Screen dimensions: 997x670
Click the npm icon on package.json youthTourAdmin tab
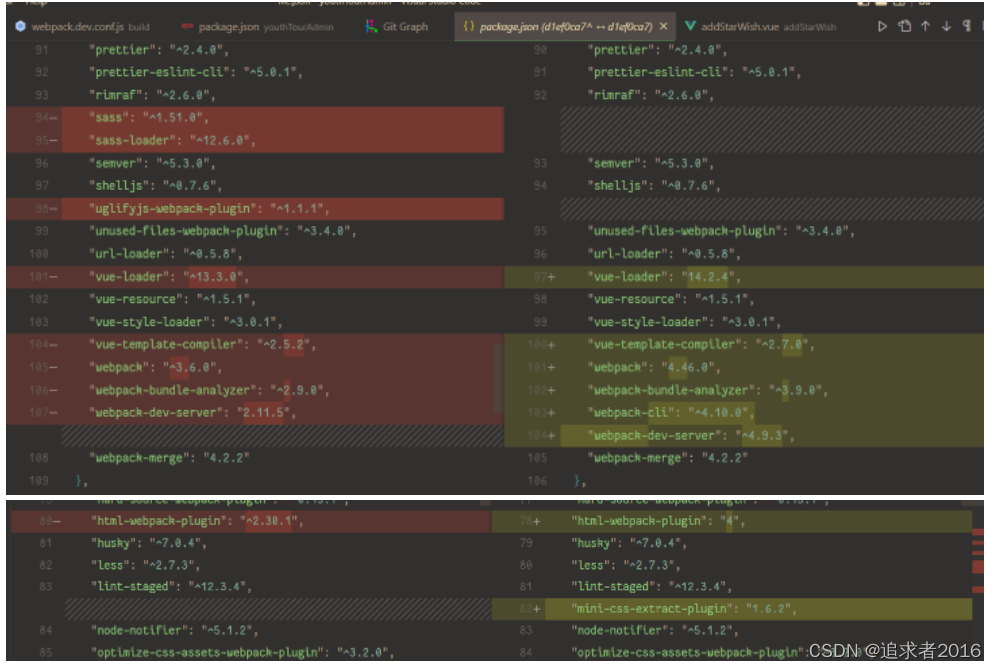(188, 26)
